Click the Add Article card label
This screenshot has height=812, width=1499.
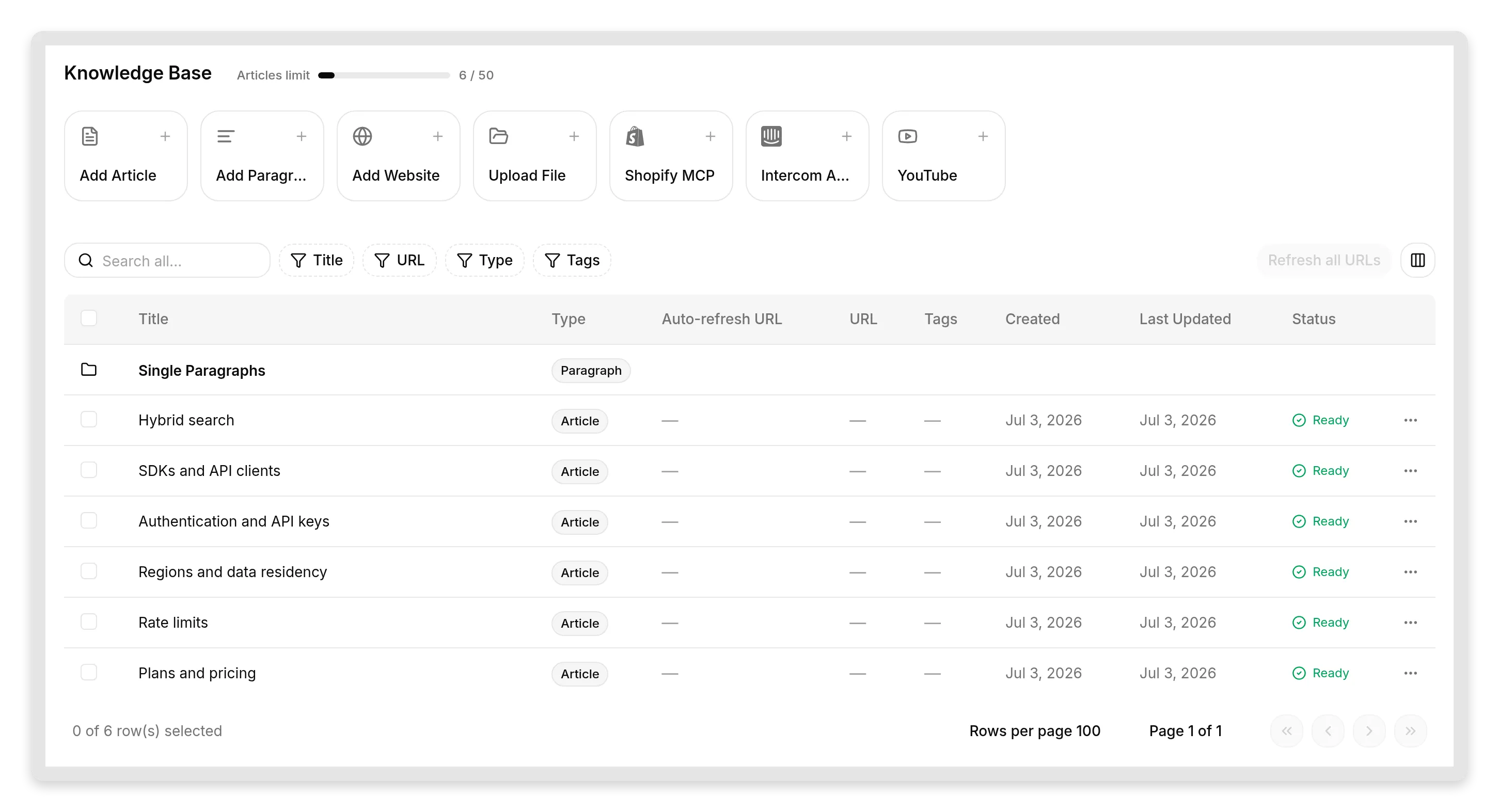(x=118, y=175)
